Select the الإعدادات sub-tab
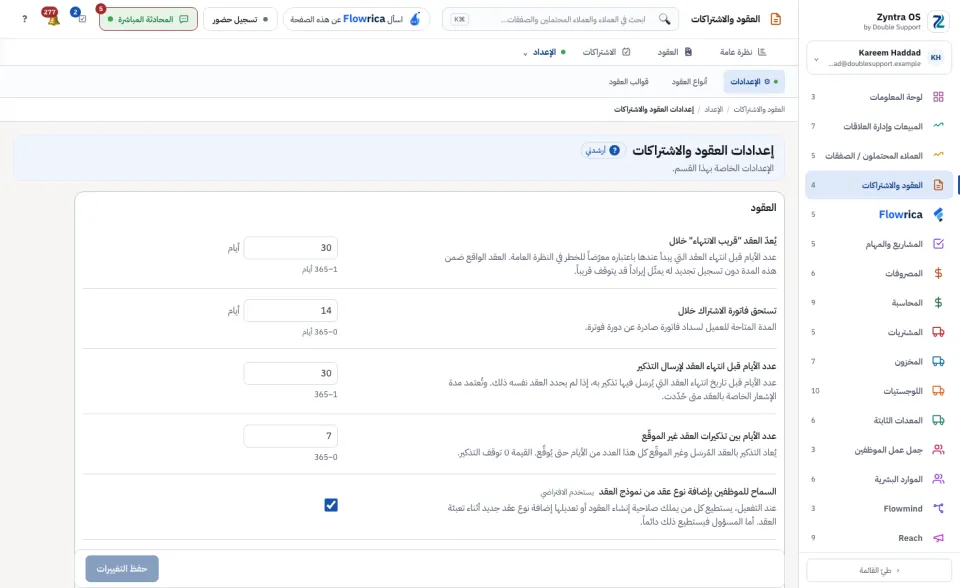The image size is (960, 588). pos(754,81)
